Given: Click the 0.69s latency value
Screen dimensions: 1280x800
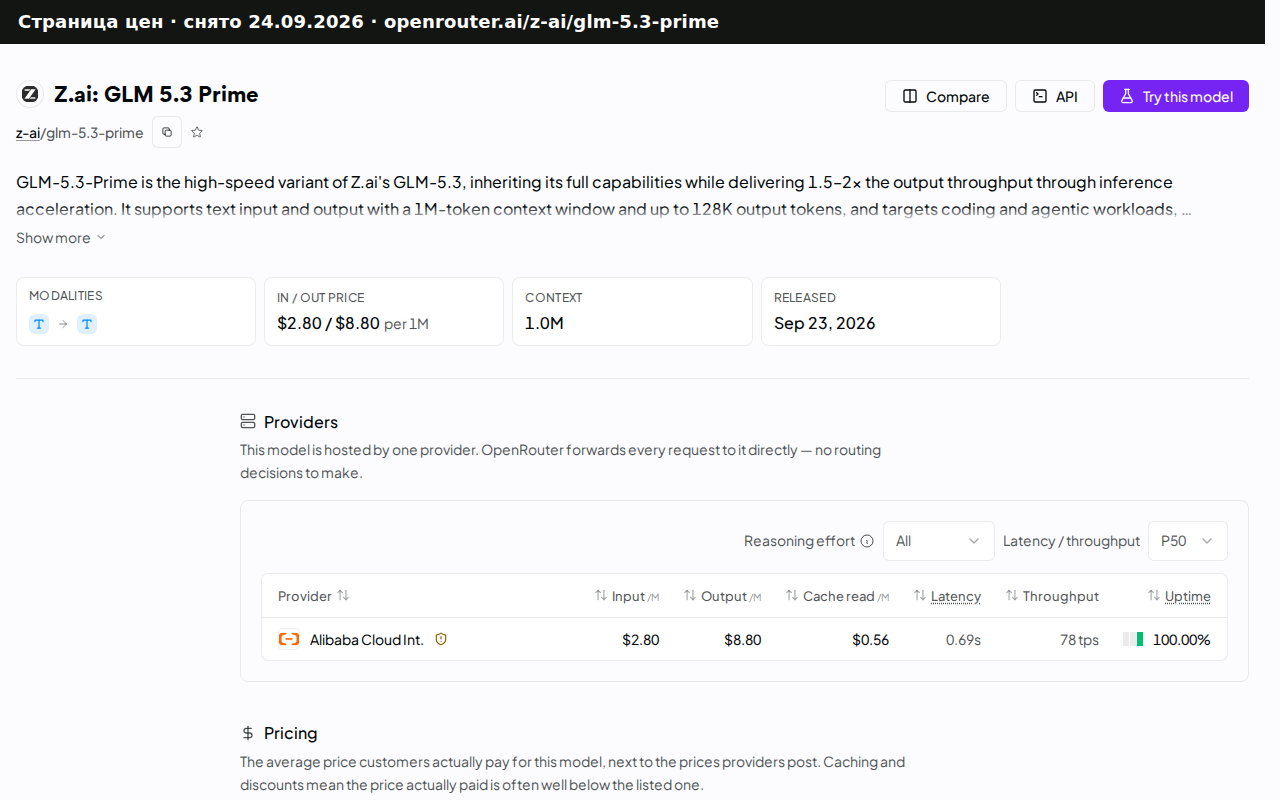Looking at the screenshot, I should [x=963, y=640].
